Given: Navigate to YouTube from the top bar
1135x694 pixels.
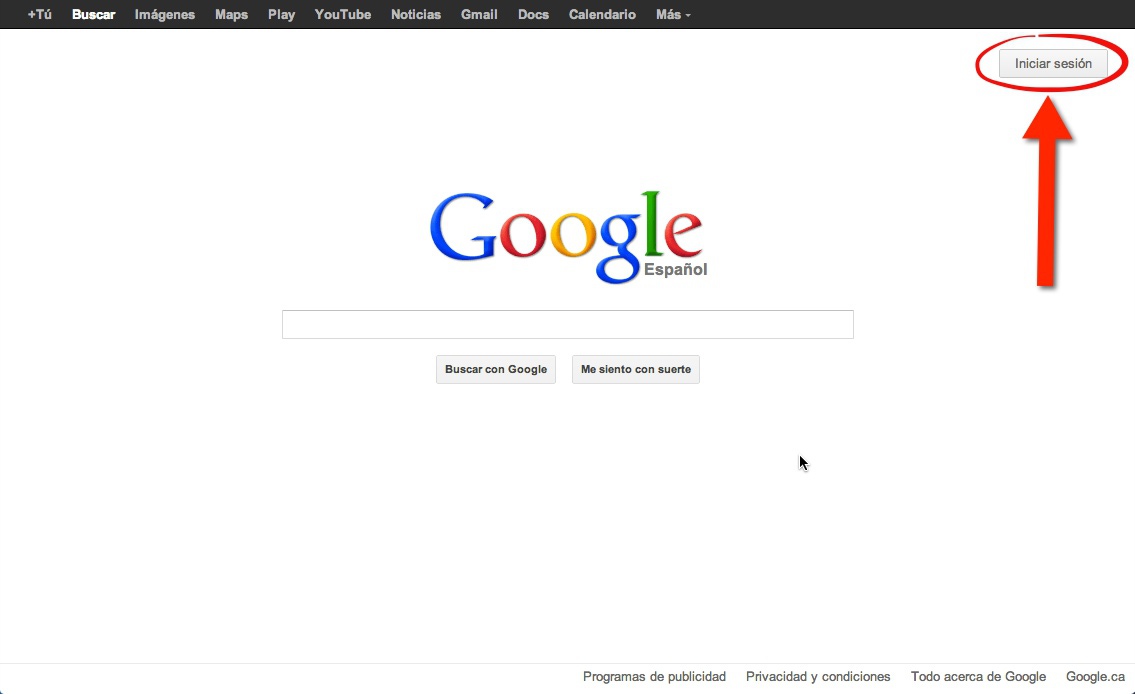Looking at the screenshot, I should coord(342,15).
